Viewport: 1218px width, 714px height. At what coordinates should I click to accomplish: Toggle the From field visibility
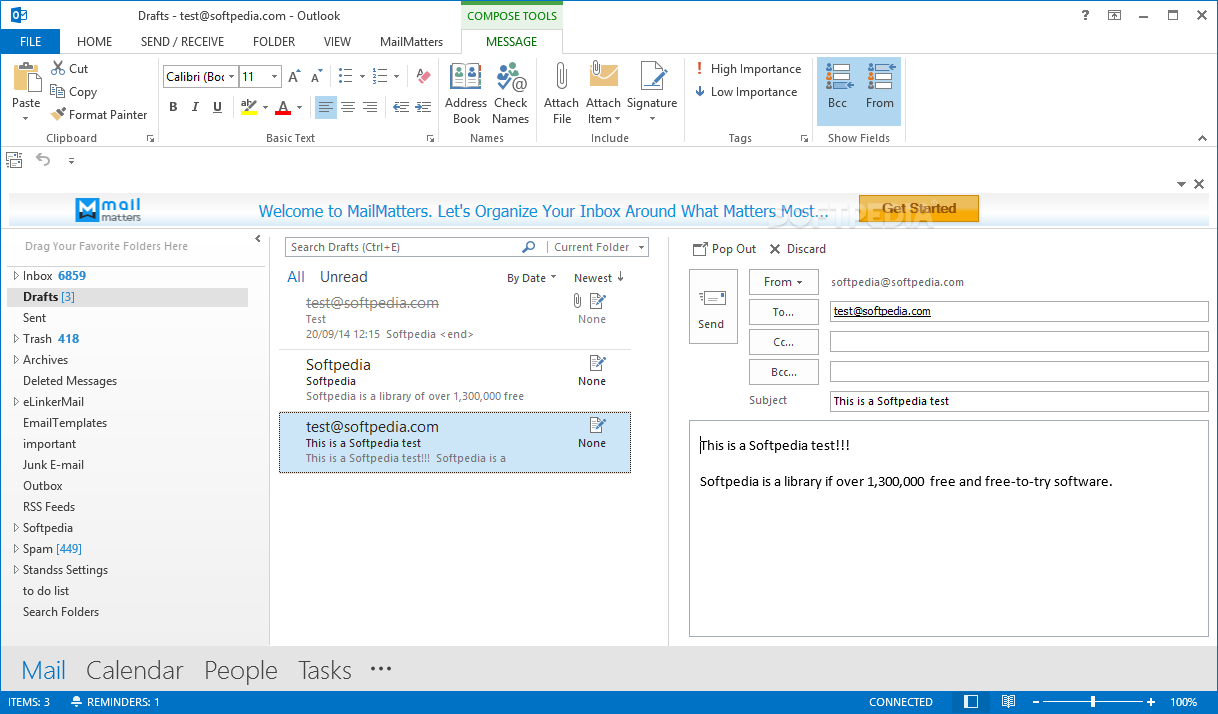click(880, 90)
